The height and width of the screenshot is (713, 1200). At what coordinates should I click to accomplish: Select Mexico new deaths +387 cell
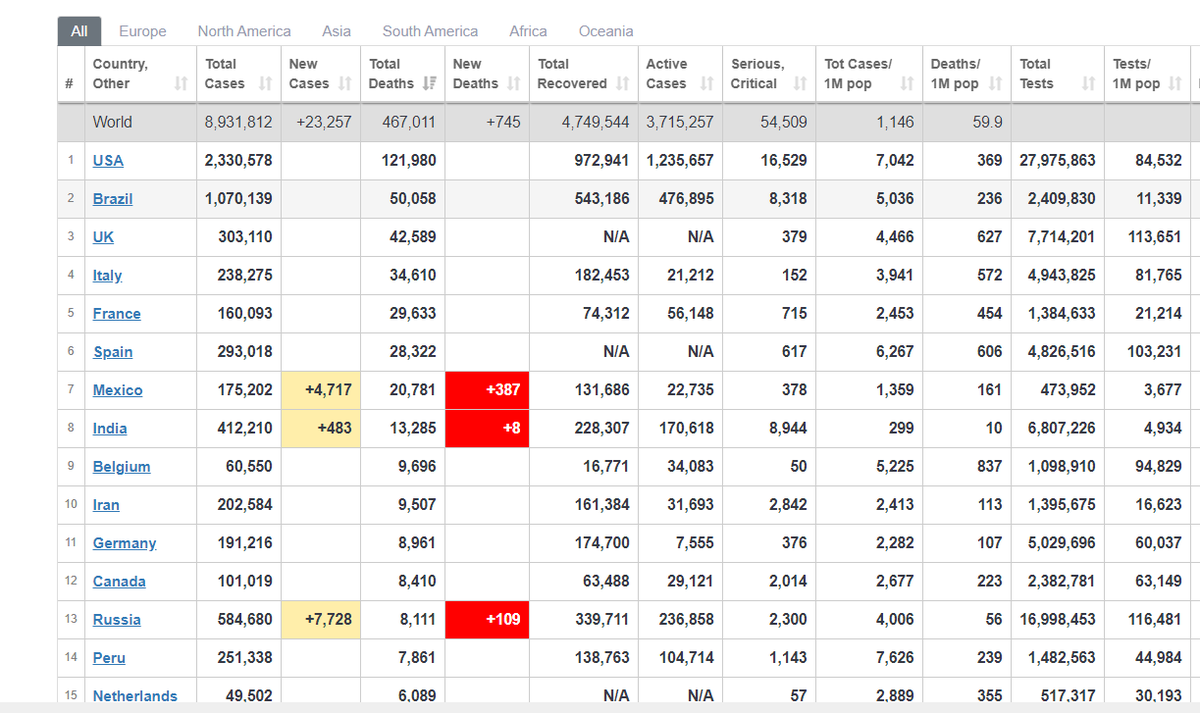pyautogui.click(x=487, y=390)
